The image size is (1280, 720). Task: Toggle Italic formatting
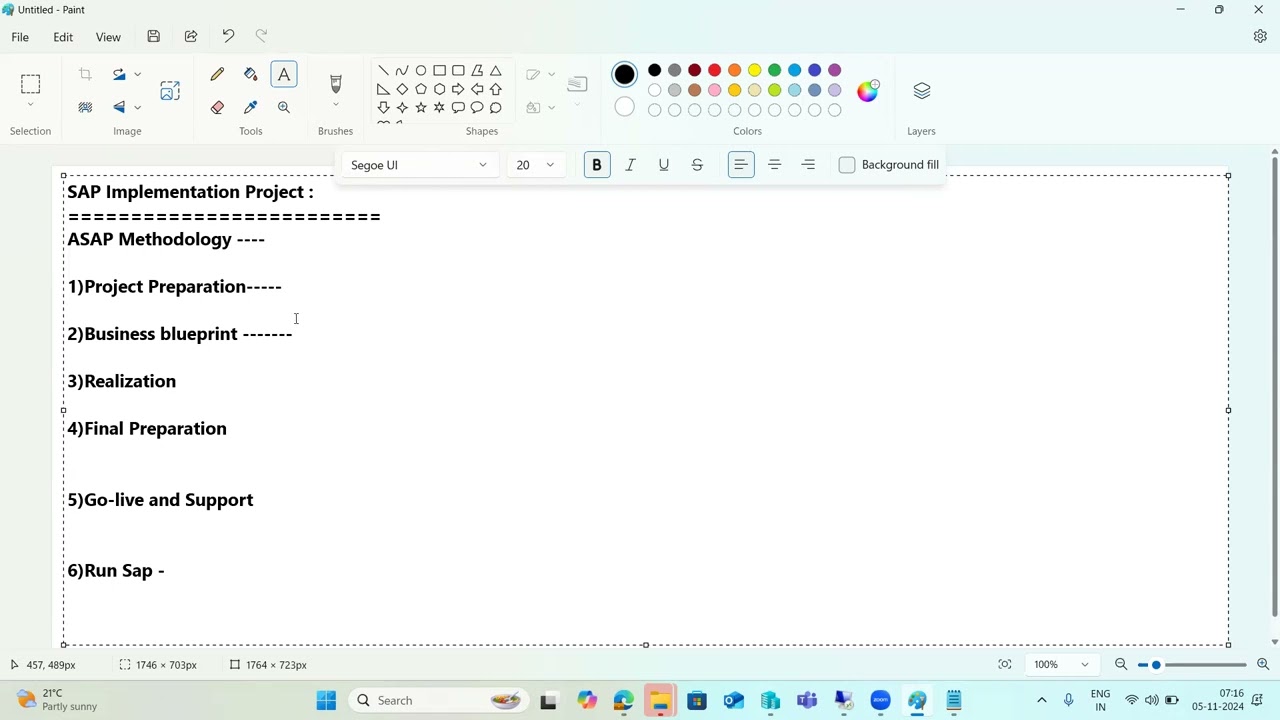[x=630, y=165]
